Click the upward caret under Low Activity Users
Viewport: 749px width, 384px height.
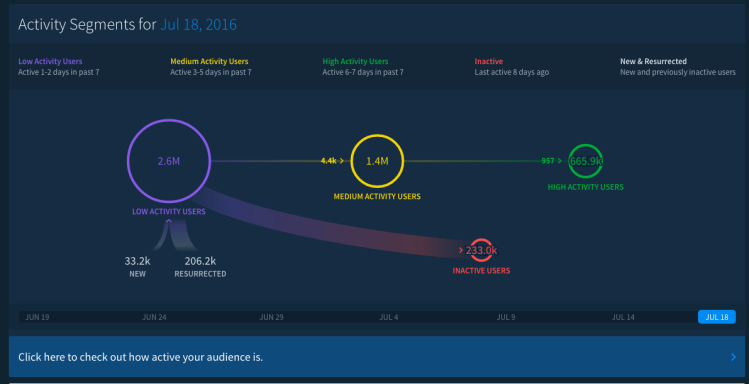click(x=168, y=220)
